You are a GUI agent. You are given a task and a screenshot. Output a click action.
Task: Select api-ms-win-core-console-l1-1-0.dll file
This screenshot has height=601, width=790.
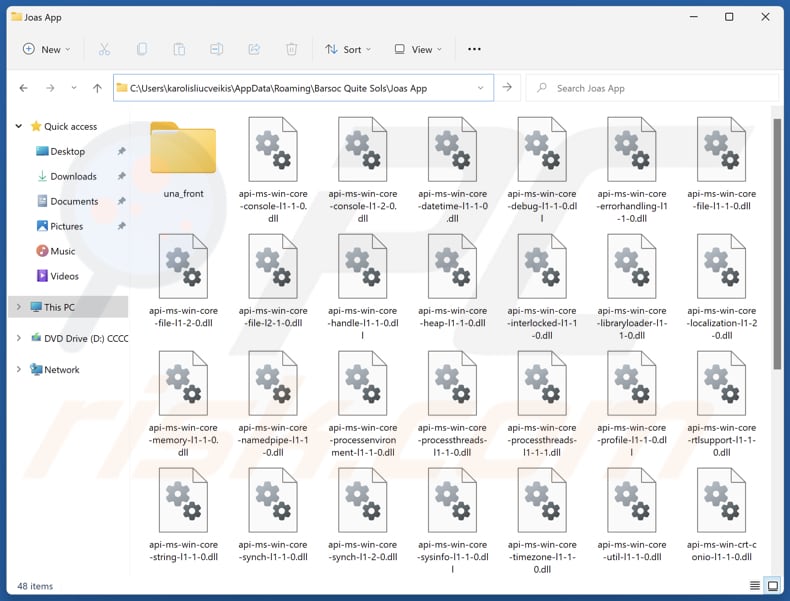273,170
